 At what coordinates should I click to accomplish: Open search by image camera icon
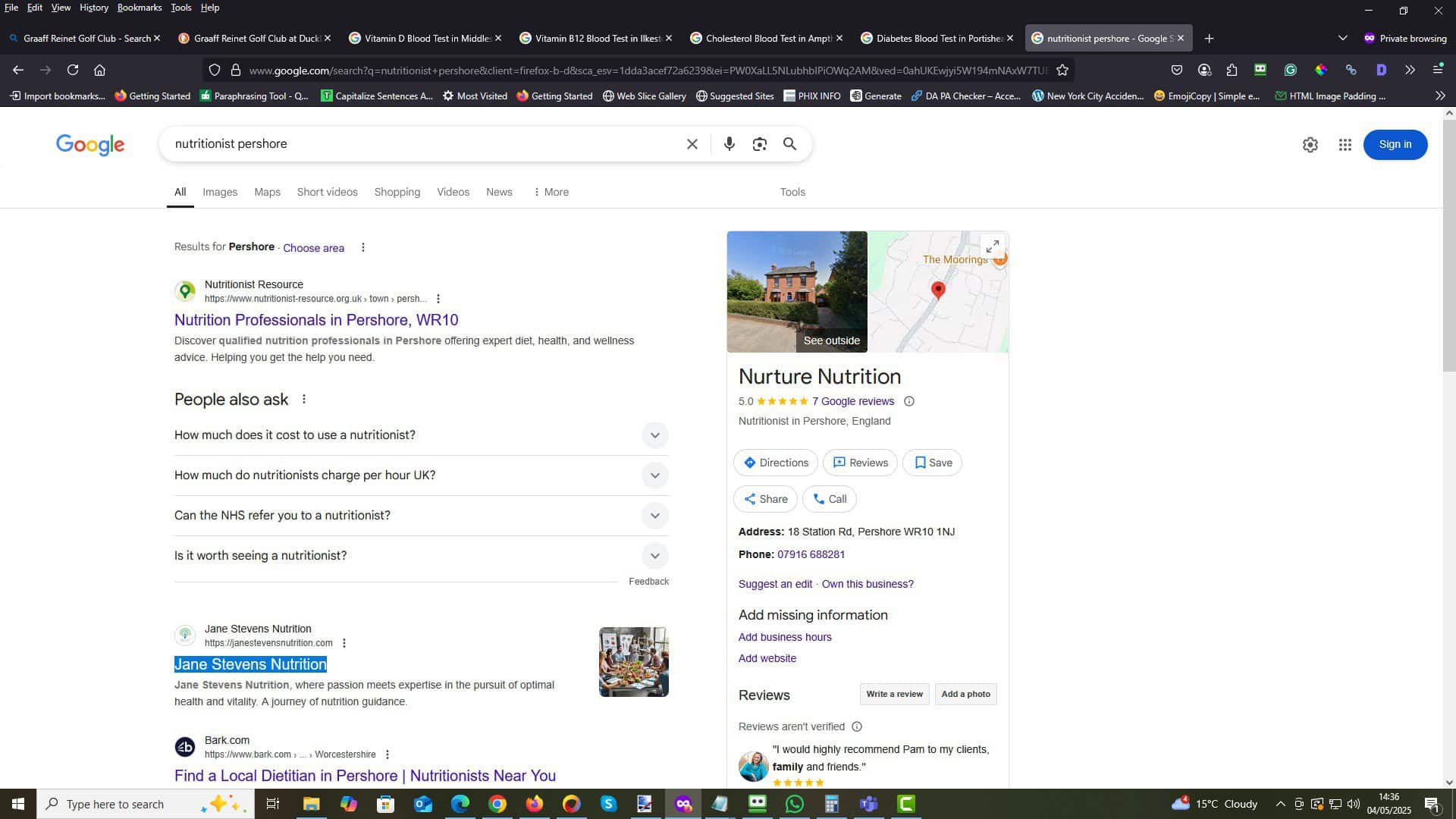(759, 144)
